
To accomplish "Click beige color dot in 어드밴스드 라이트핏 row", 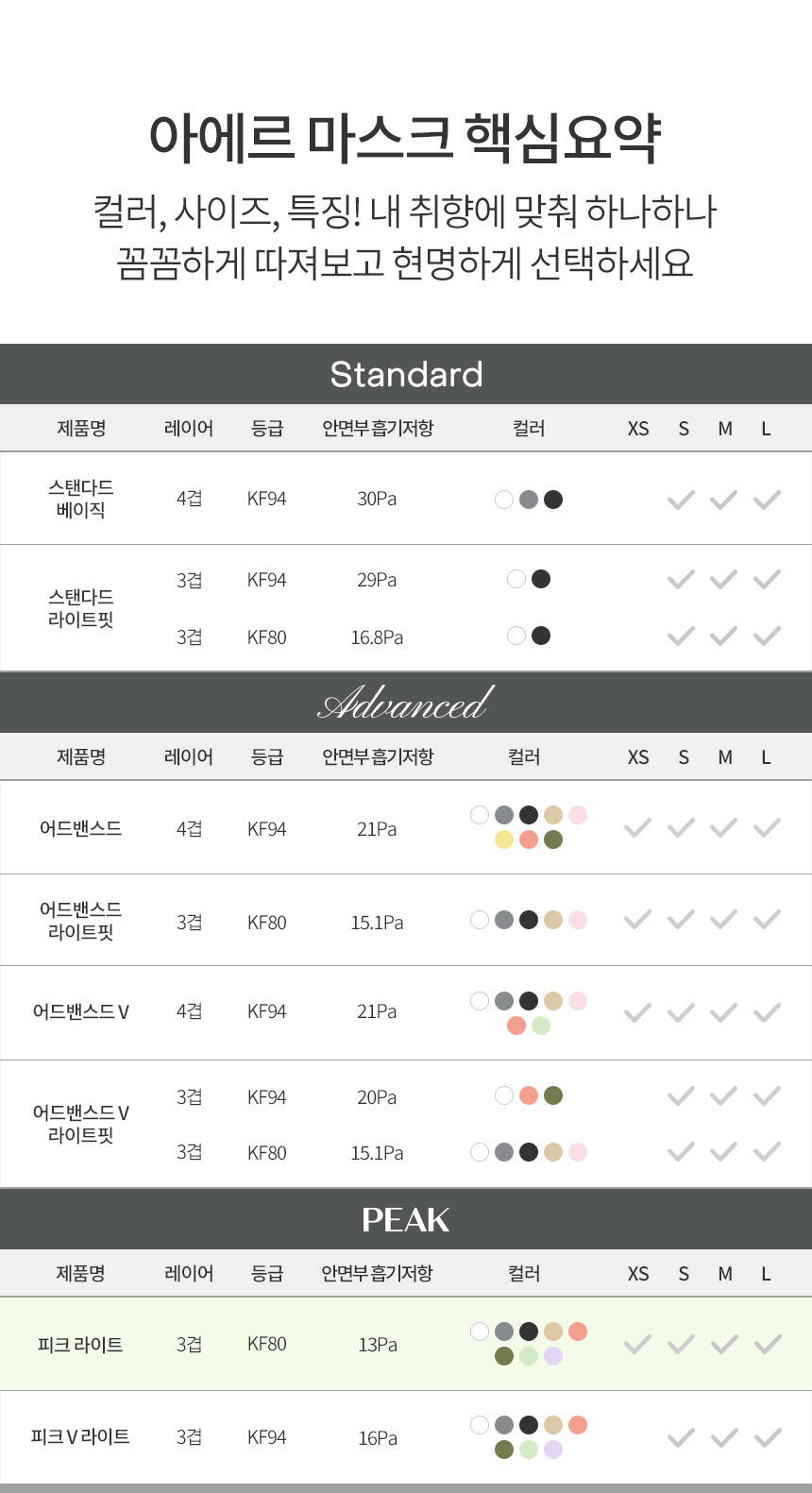I will click(553, 920).
